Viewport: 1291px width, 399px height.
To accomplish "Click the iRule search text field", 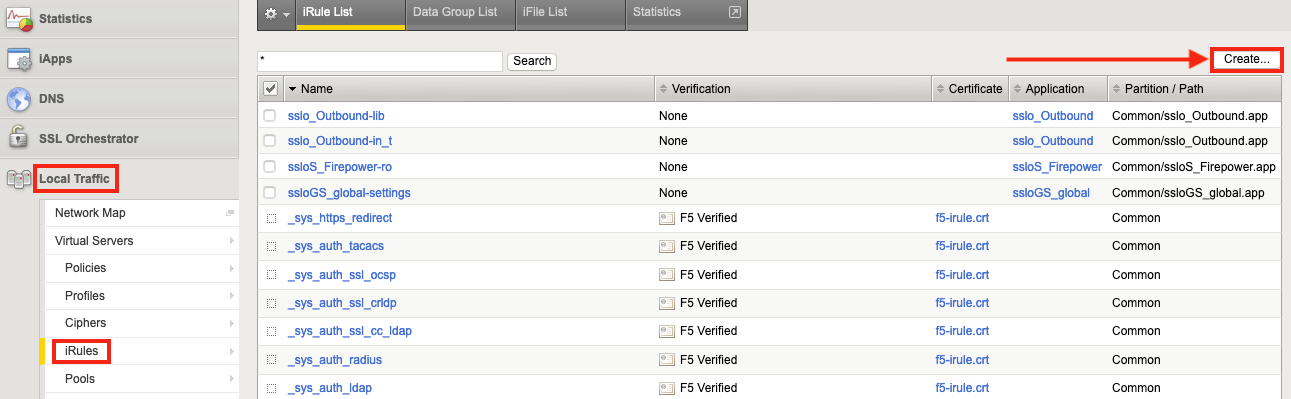I will pos(379,61).
